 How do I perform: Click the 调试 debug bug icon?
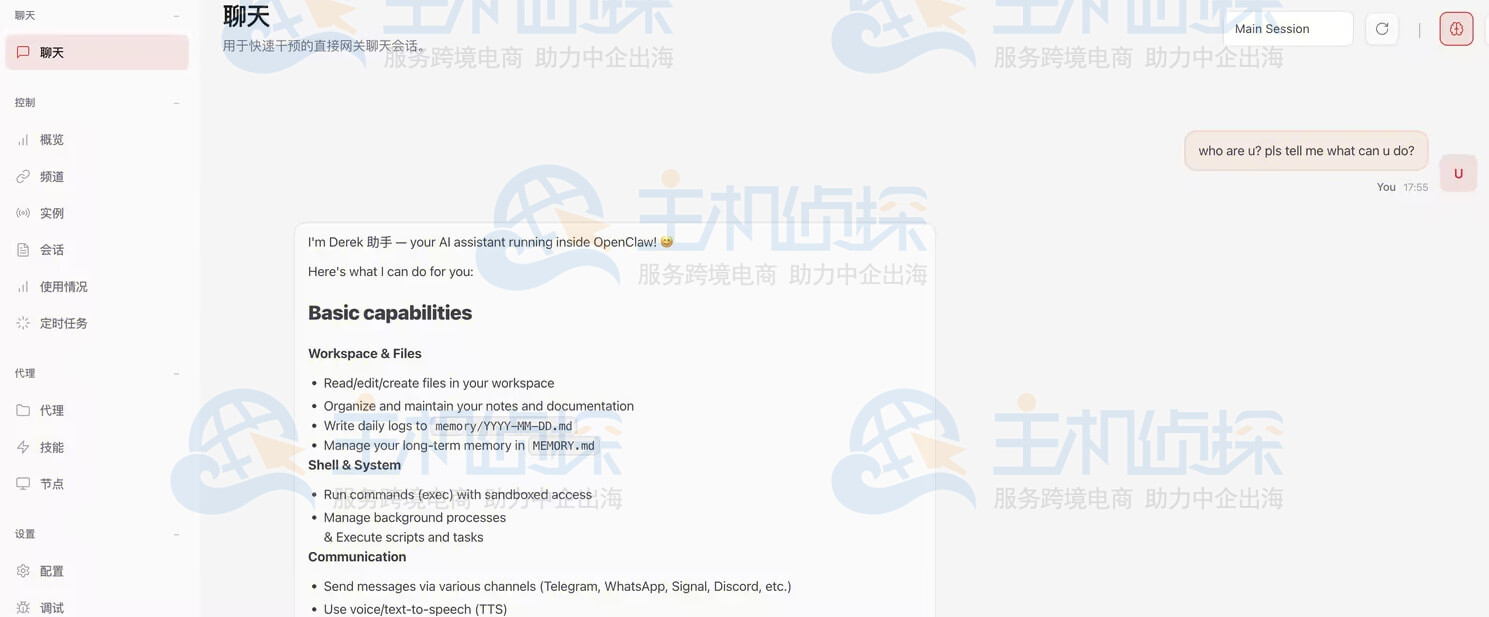(23, 608)
